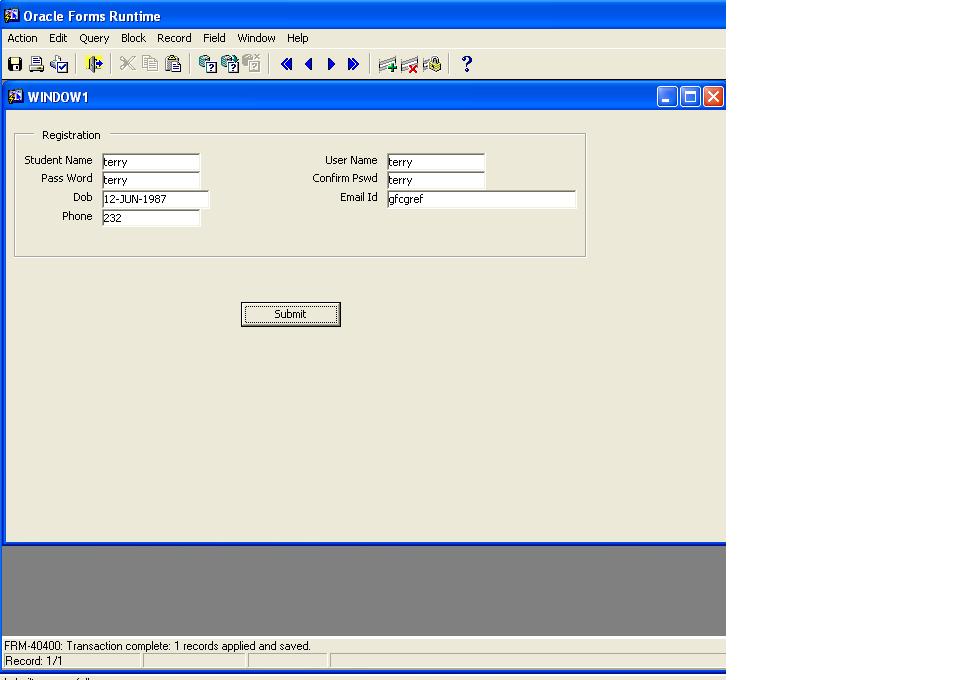Click the Insert Record icon

(x=387, y=64)
